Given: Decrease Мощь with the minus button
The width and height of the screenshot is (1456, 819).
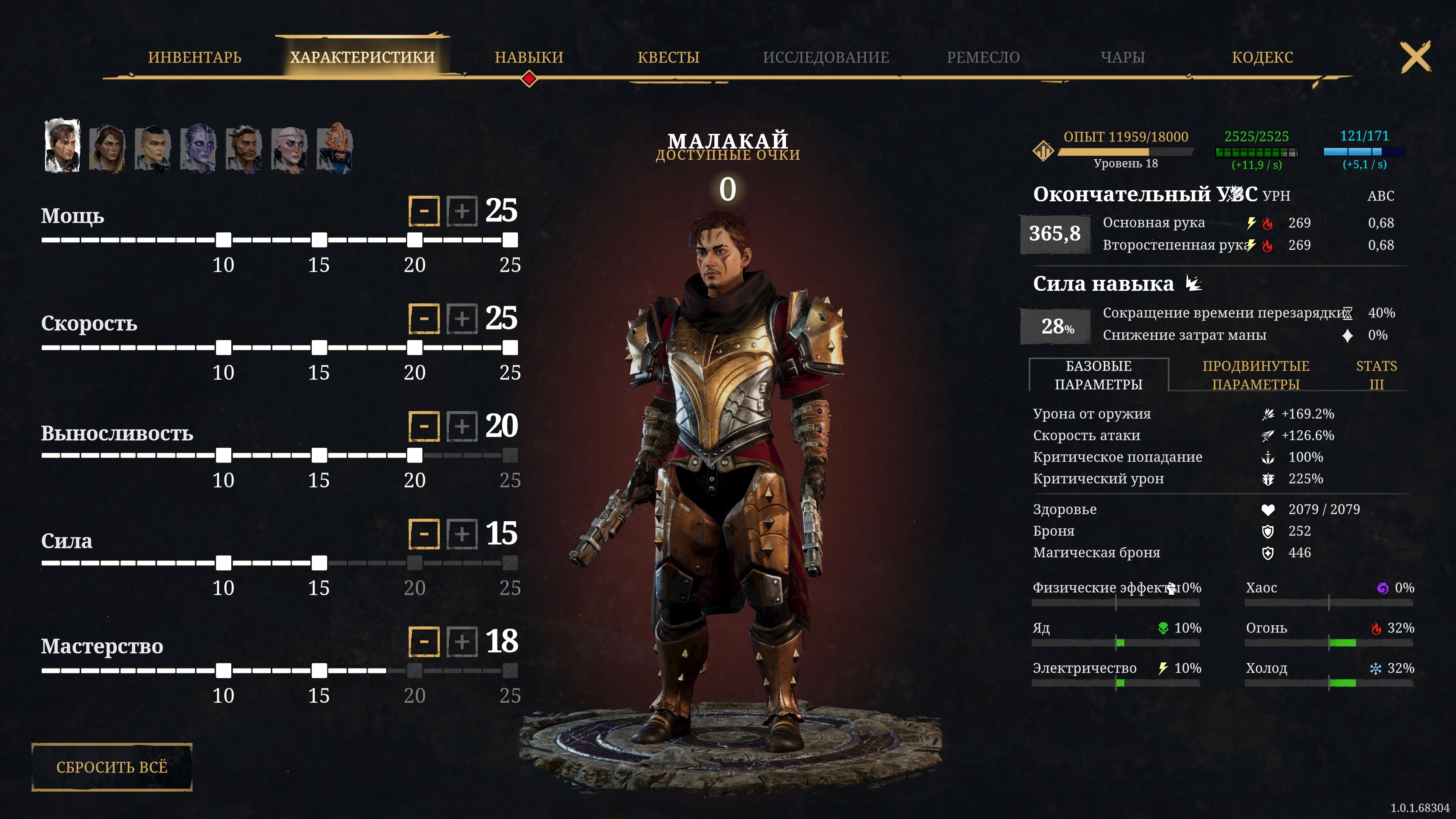Looking at the screenshot, I should pos(424,211).
